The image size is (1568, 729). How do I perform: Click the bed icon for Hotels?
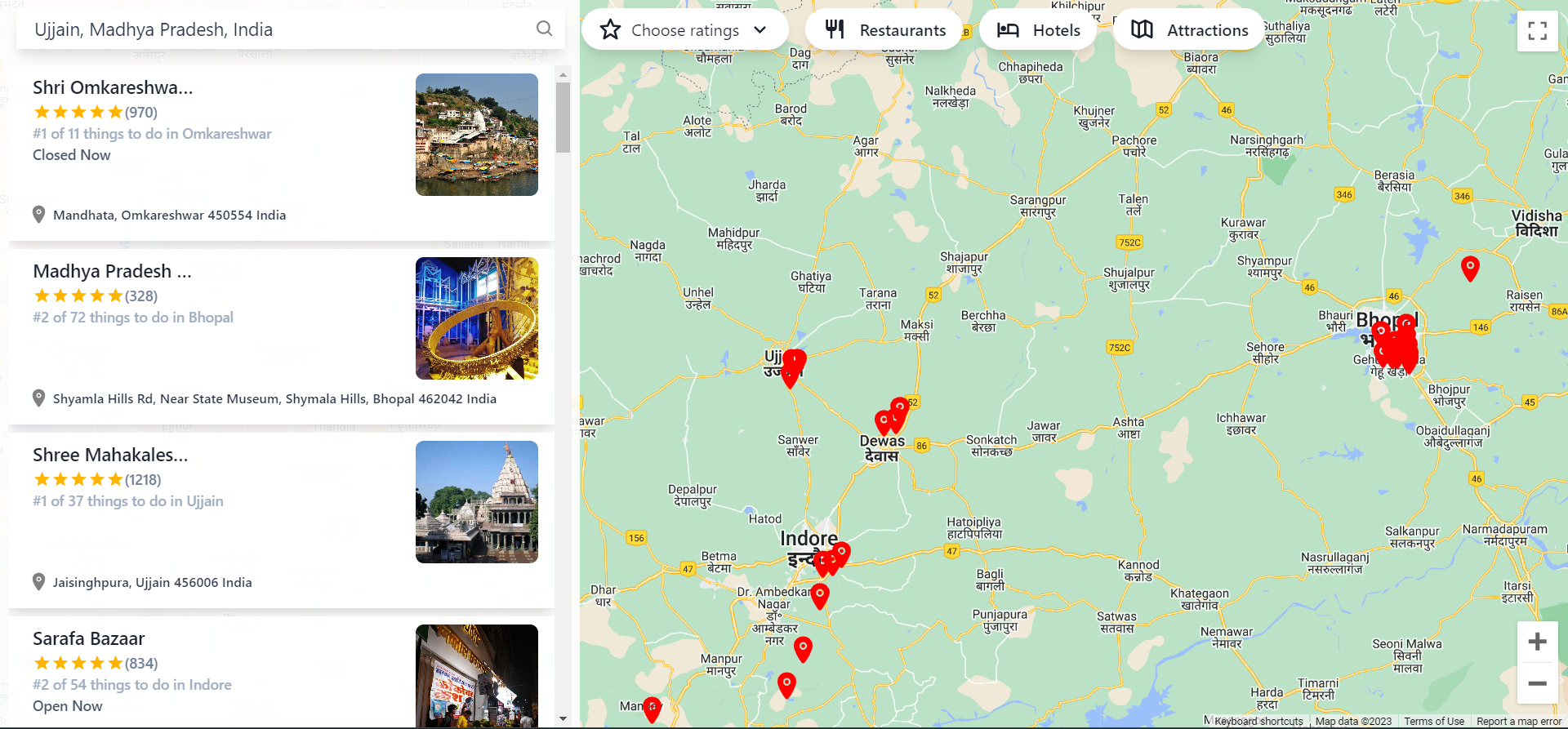point(1008,30)
